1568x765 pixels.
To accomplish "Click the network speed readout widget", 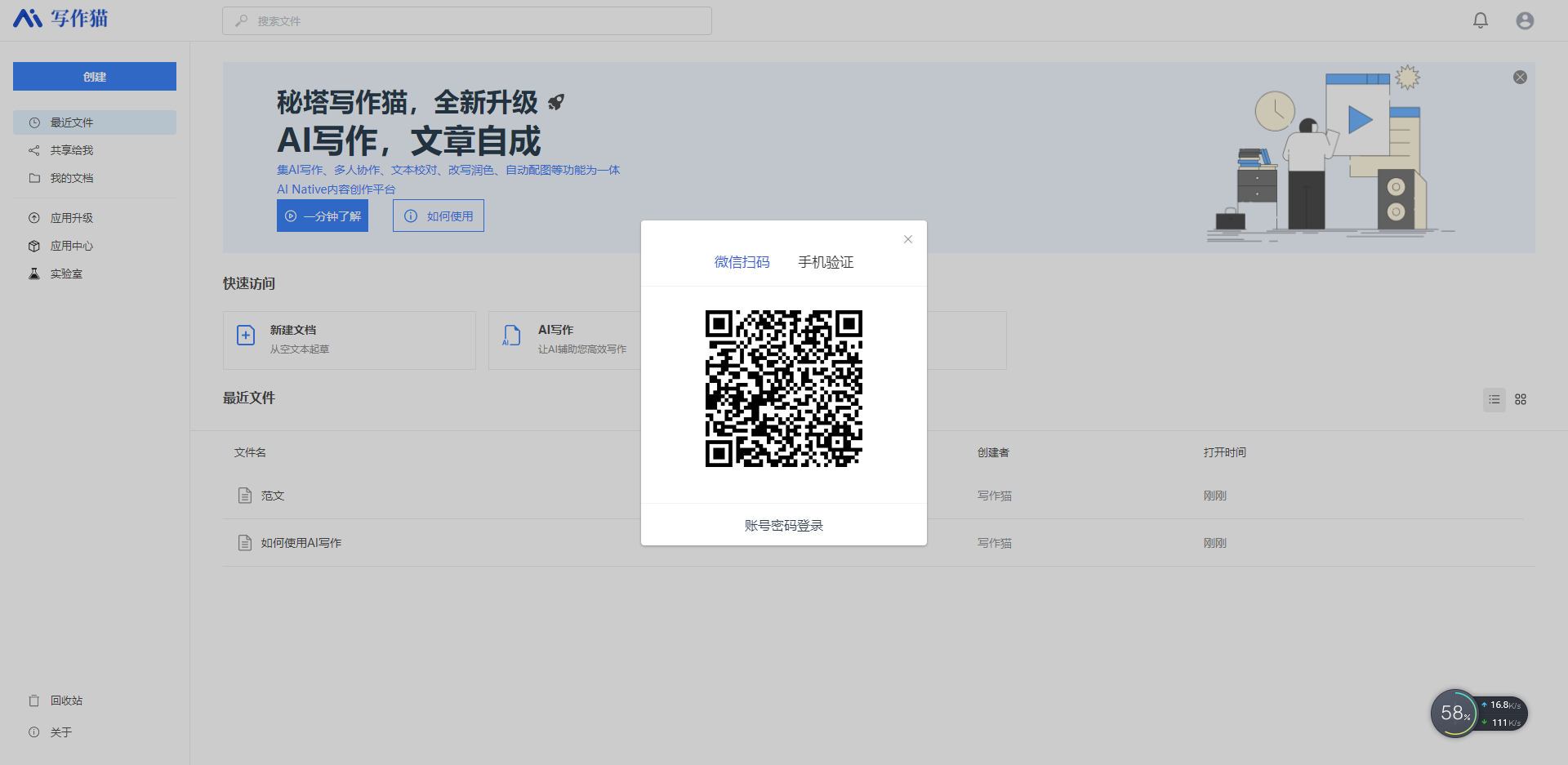I will pyautogui.click(x=1503, y=714).
